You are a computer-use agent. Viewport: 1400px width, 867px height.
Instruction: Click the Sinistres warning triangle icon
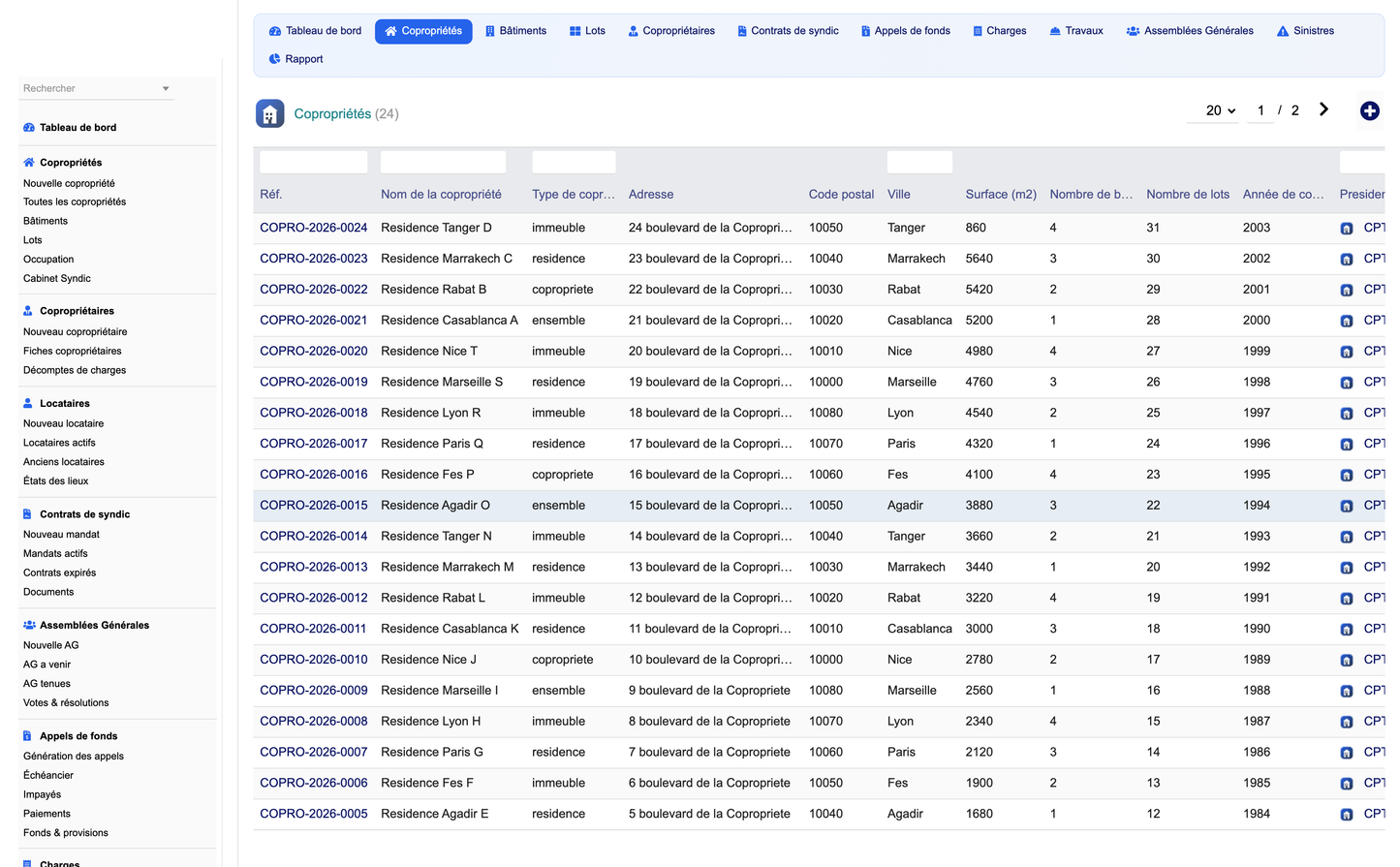point(1283,31)
